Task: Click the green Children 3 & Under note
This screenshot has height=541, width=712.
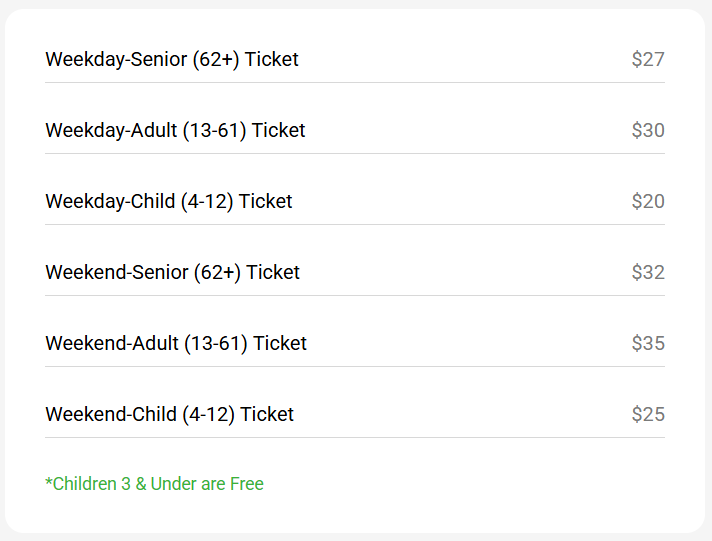Action: pyautogui.click(x=154, y=484)
